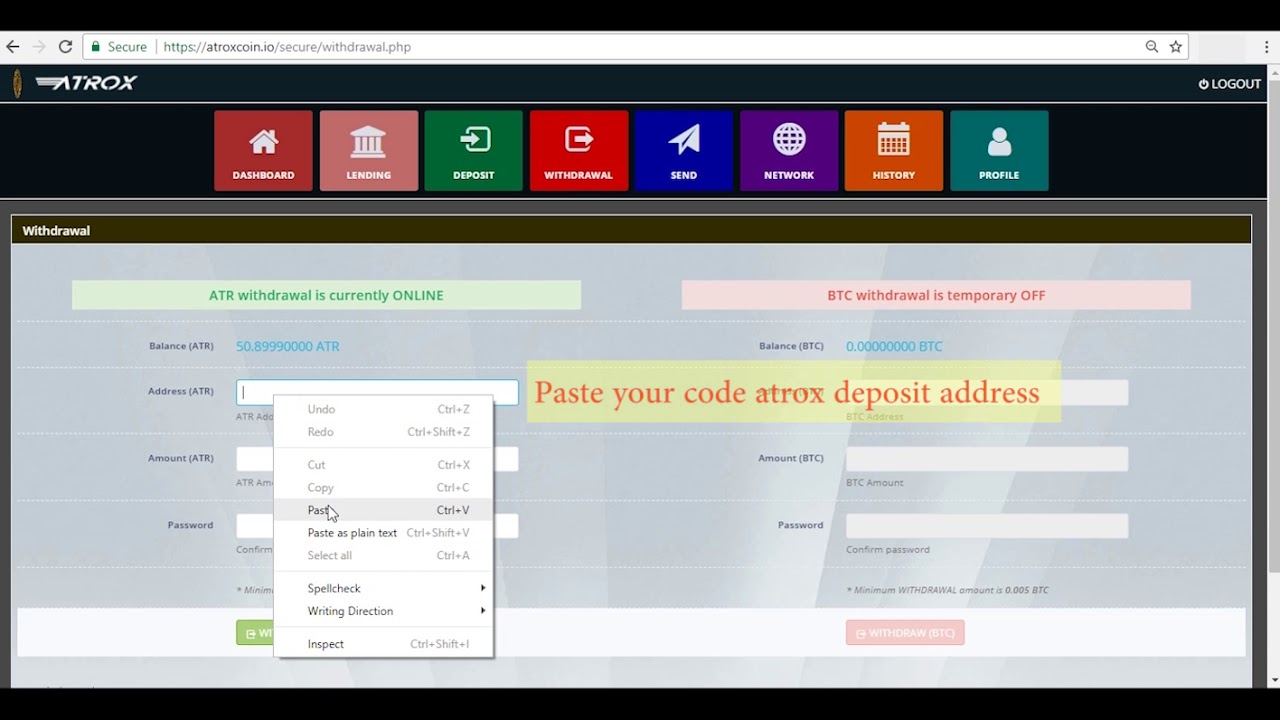The width and height of the screenshot is (1280, 720).
Task: Click the 0.00000000 BTC balance
Action: [894, 347]
